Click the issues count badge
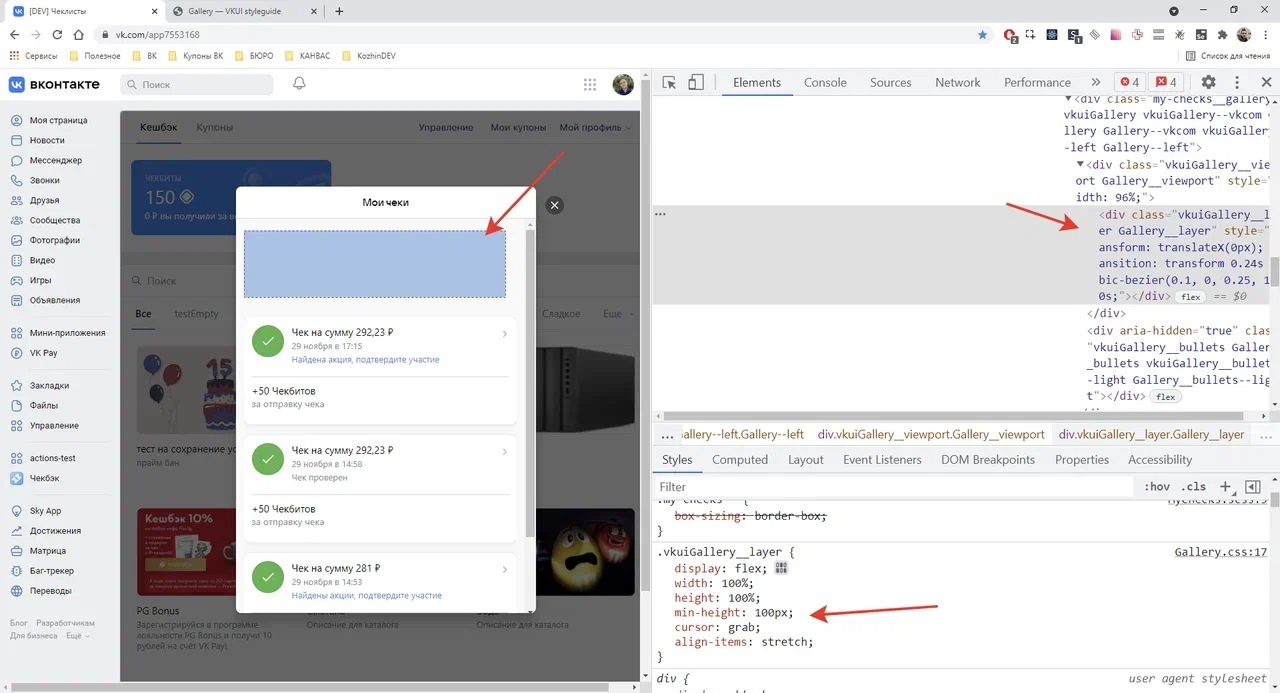Image resolution: width=1280 pixels, height=693 pixels. pos(1166,83)
